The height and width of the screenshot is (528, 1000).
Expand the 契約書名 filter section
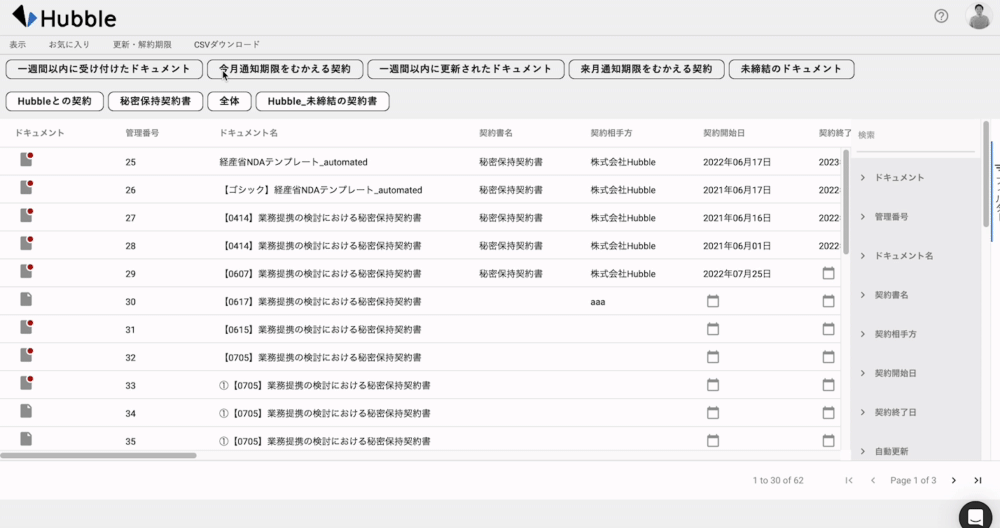tap(863, 295)
